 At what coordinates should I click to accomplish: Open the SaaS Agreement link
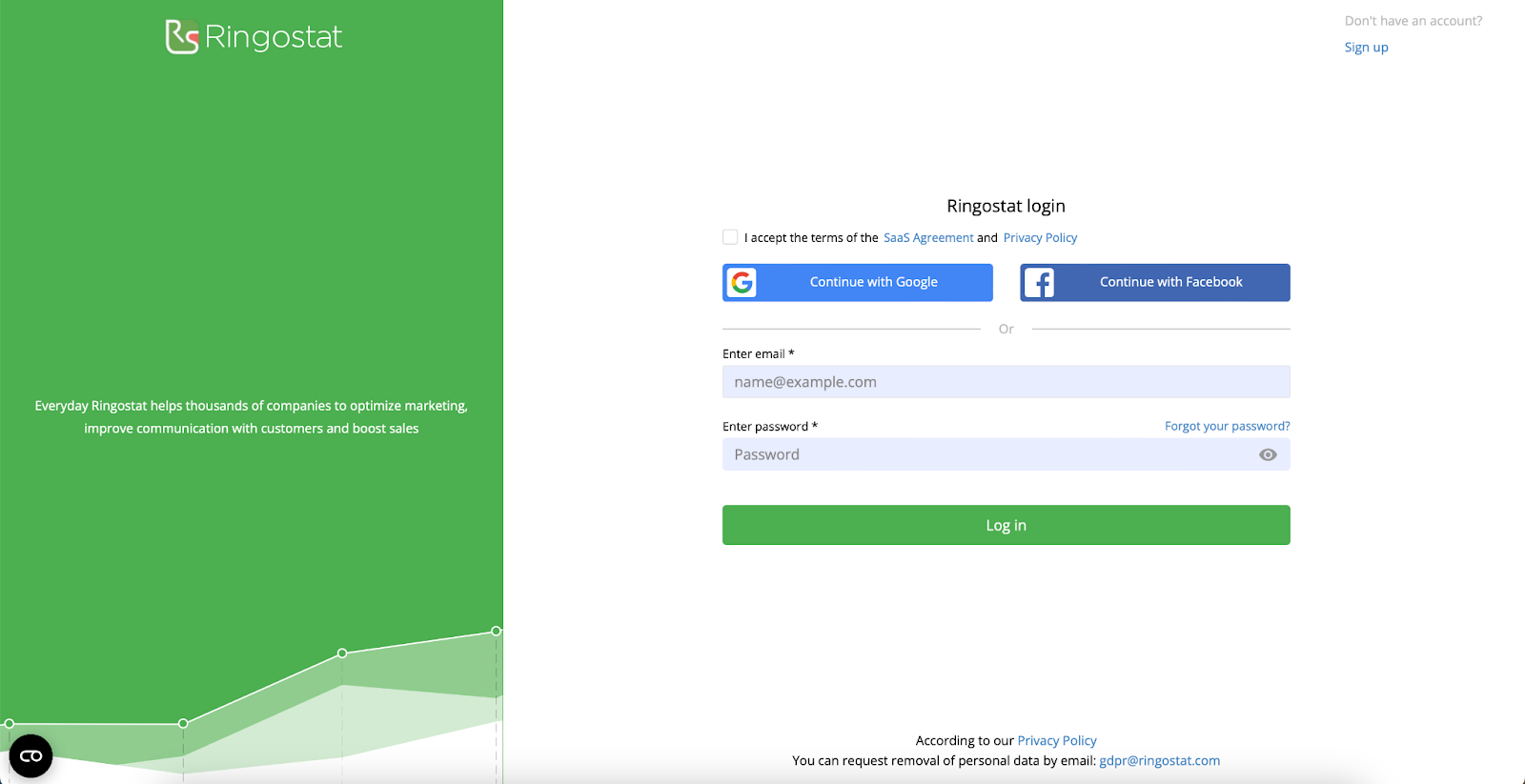(x=928, y=238)
